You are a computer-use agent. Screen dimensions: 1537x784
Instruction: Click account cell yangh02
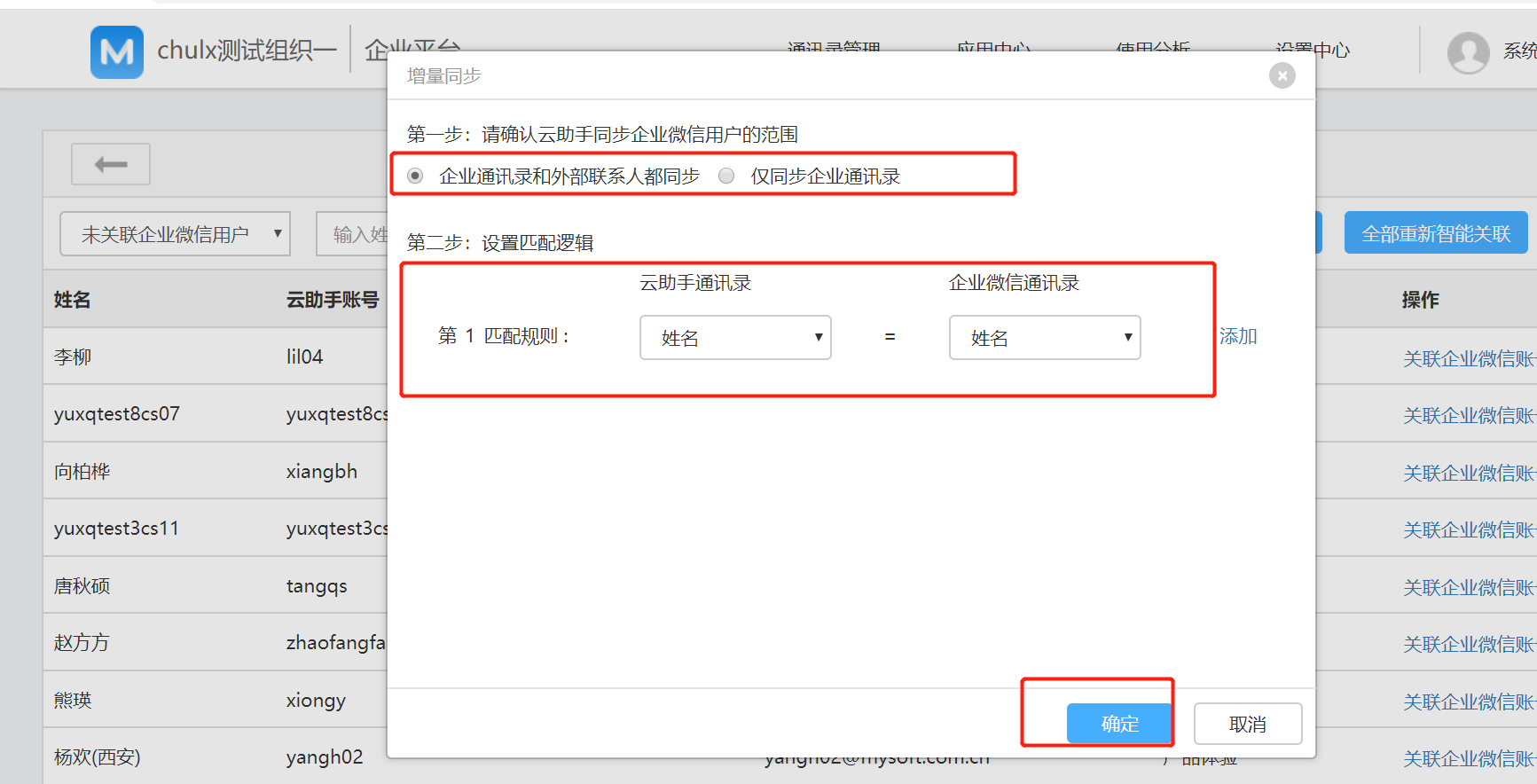point(325,757)
